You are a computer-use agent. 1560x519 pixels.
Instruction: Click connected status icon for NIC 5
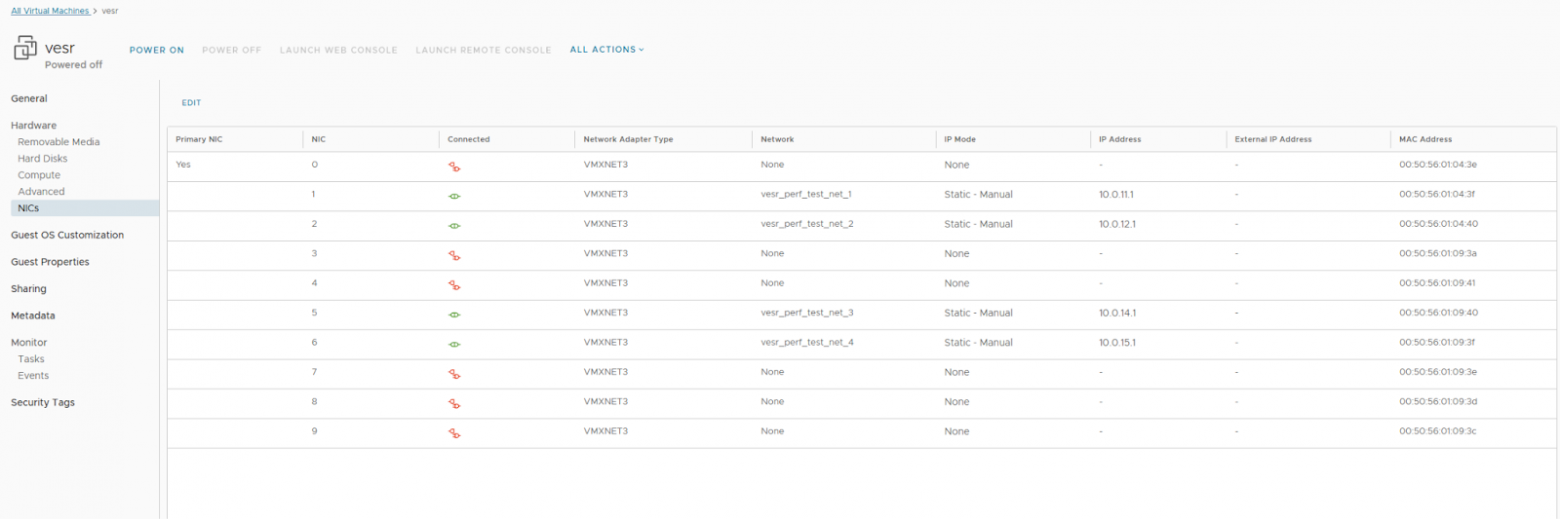pyautogui.click(x=454, y=314)
